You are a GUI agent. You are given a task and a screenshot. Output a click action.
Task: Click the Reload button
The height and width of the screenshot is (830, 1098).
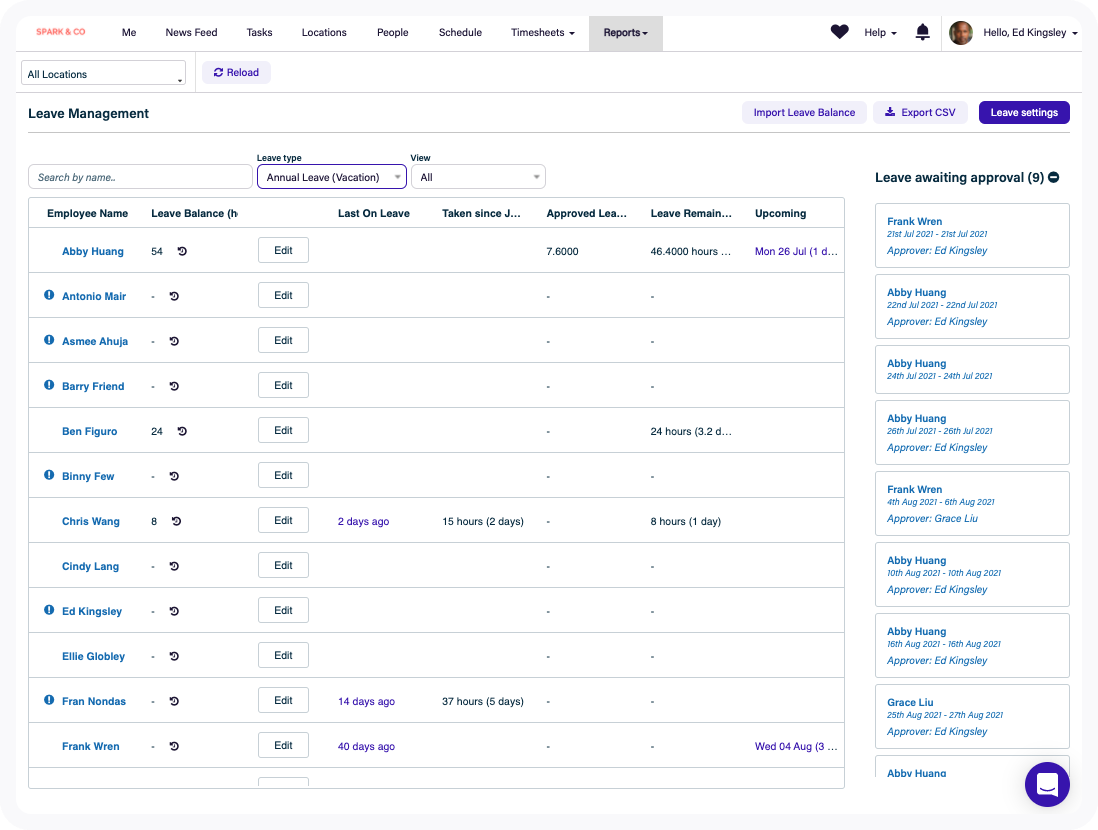236,72
